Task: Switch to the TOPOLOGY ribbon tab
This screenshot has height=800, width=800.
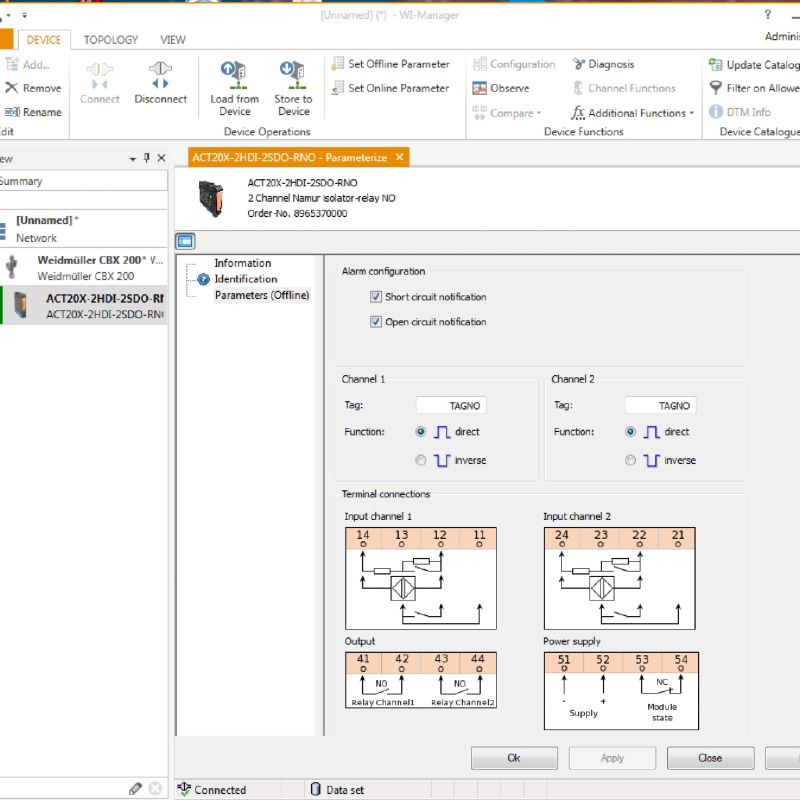Action: pos(111,40)
